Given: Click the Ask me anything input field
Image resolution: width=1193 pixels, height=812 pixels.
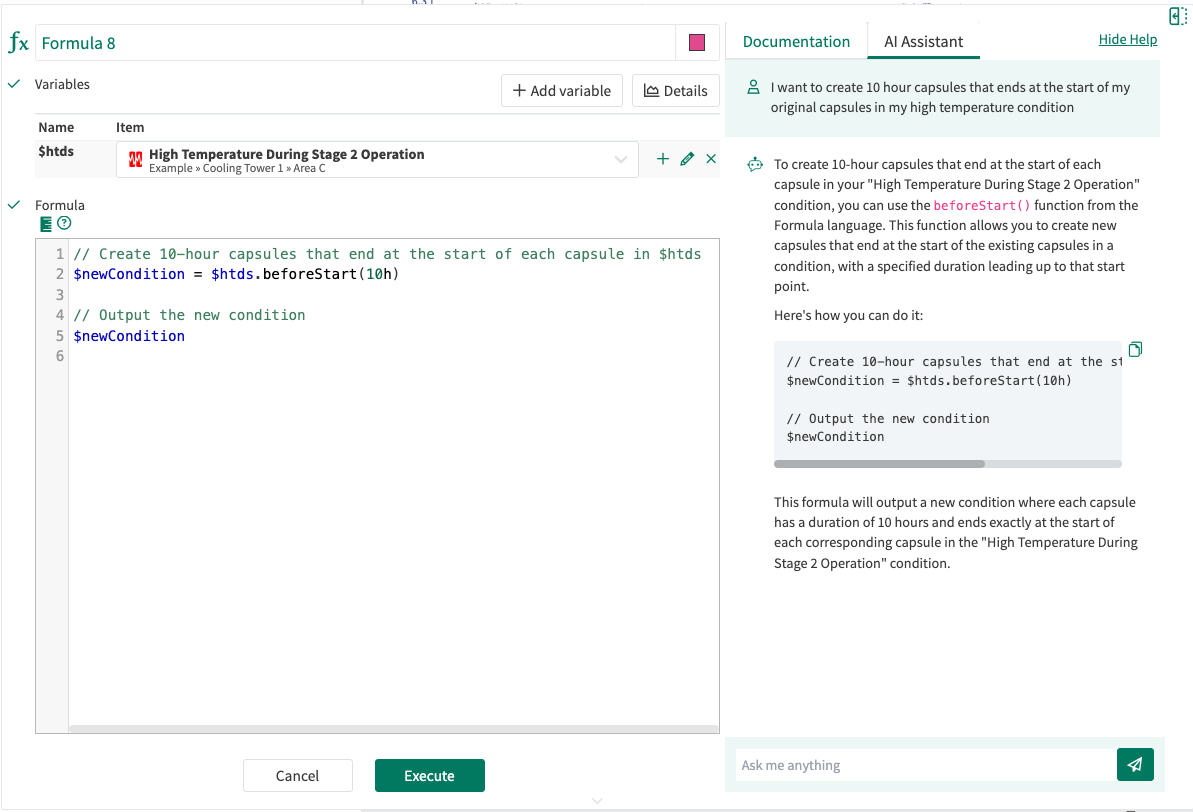Looking at the screenshot, I should click(924, 765).
